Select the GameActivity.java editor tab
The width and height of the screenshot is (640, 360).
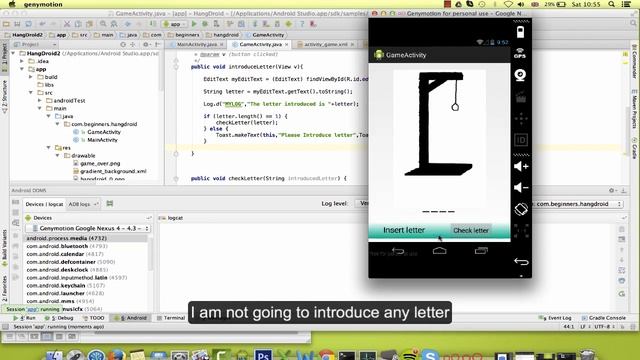point(260,44)
